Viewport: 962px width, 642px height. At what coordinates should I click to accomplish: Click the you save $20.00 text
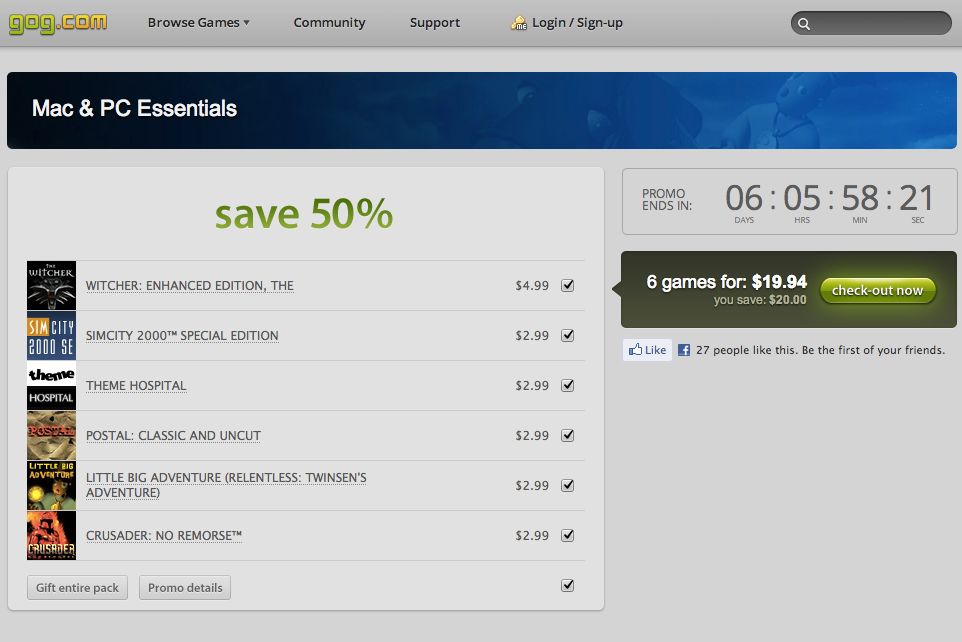point(760,300)
